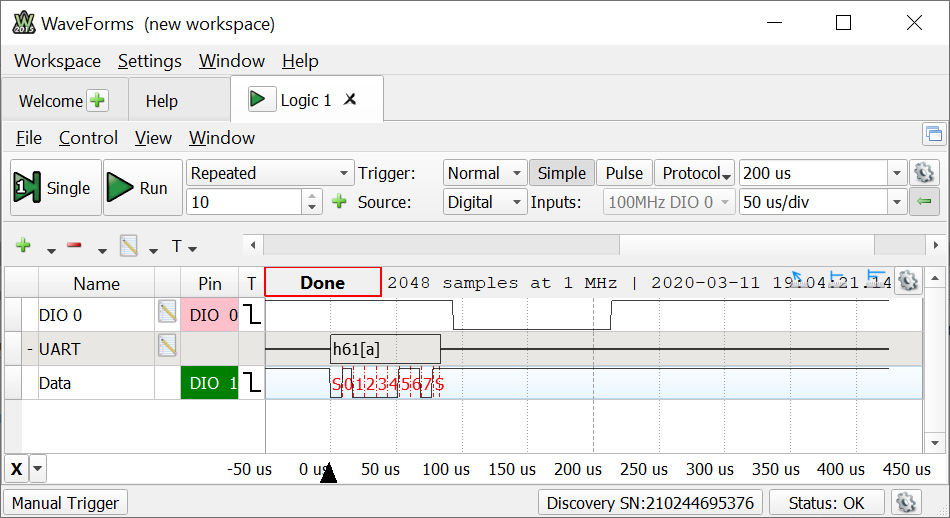The image size is (950, 518).
Task: Click the buffer count field showing 10
Action: (244, 202)
